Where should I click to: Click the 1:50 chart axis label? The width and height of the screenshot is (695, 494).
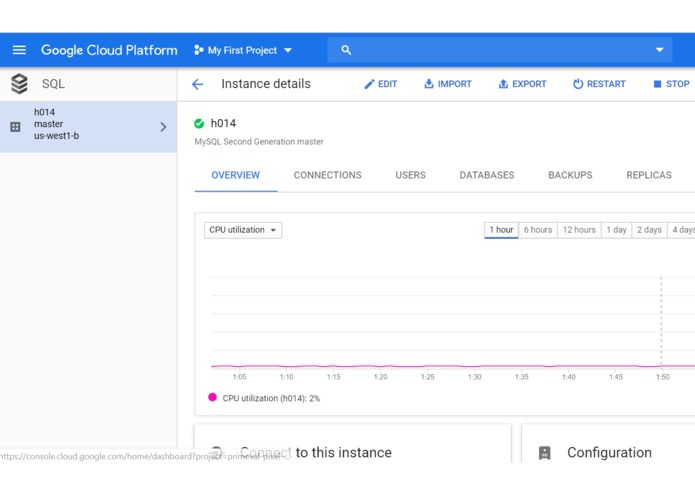tap(663, 377)
